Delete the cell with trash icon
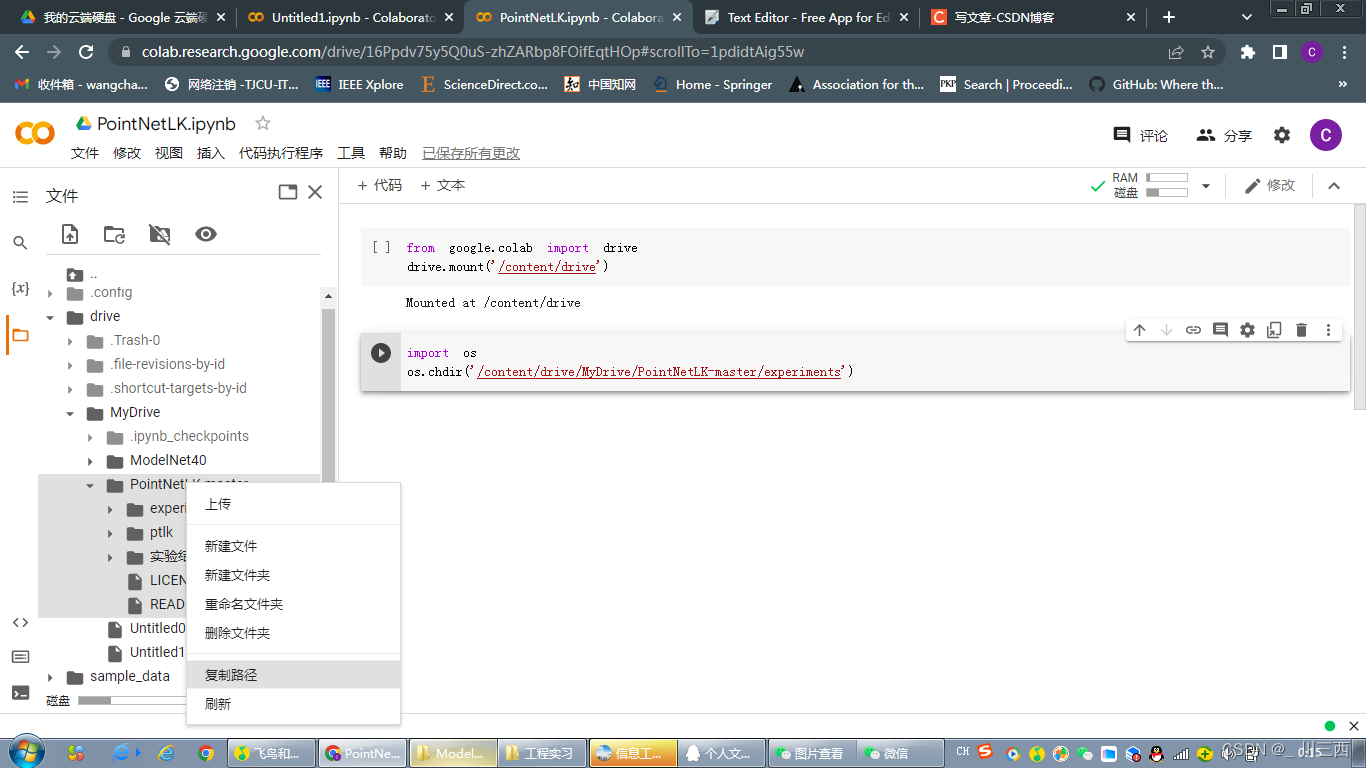1366x768 pixels. pos(1301,330)
